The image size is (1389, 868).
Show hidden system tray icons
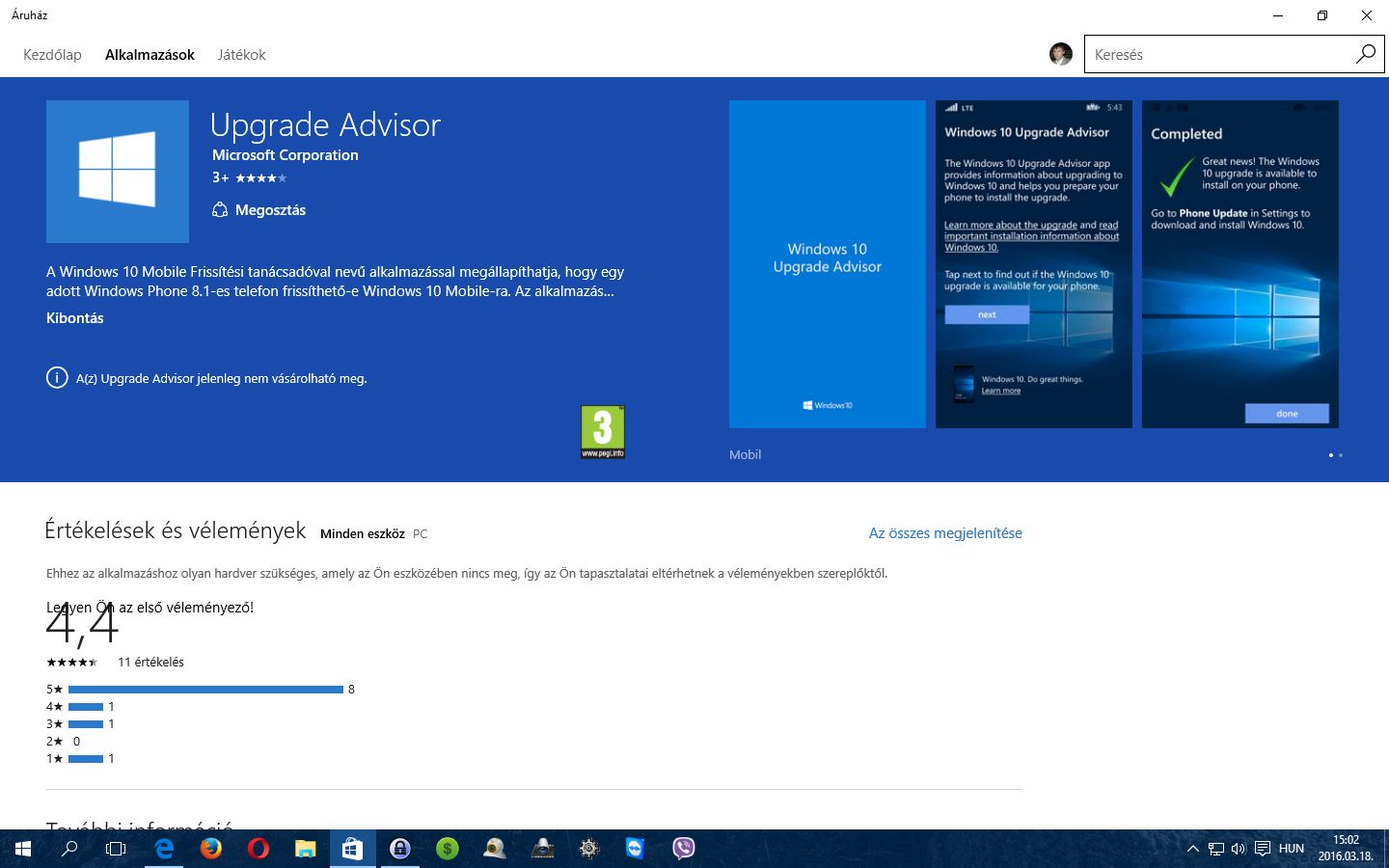[x=1193, y=849]
